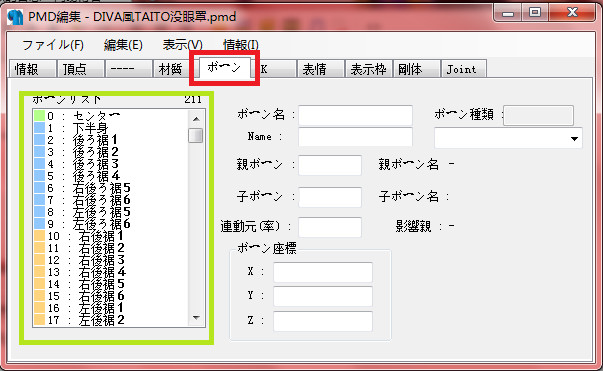The image size is (603, 371).
Task: Switch to the 剛体 tab
Action: pyautogui.click(x=416, y=69)
